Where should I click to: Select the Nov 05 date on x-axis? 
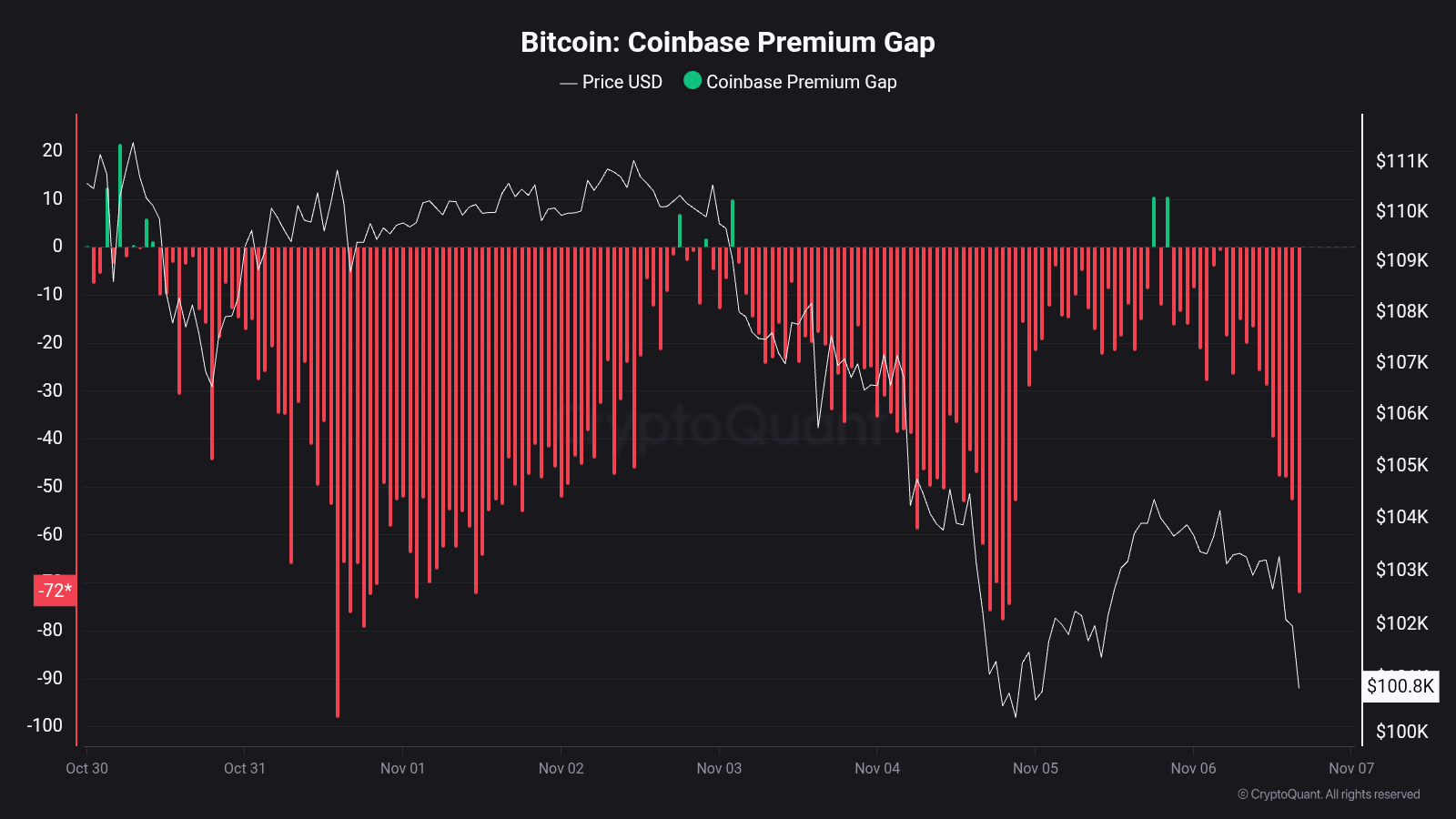click(x=1035, y=768)
